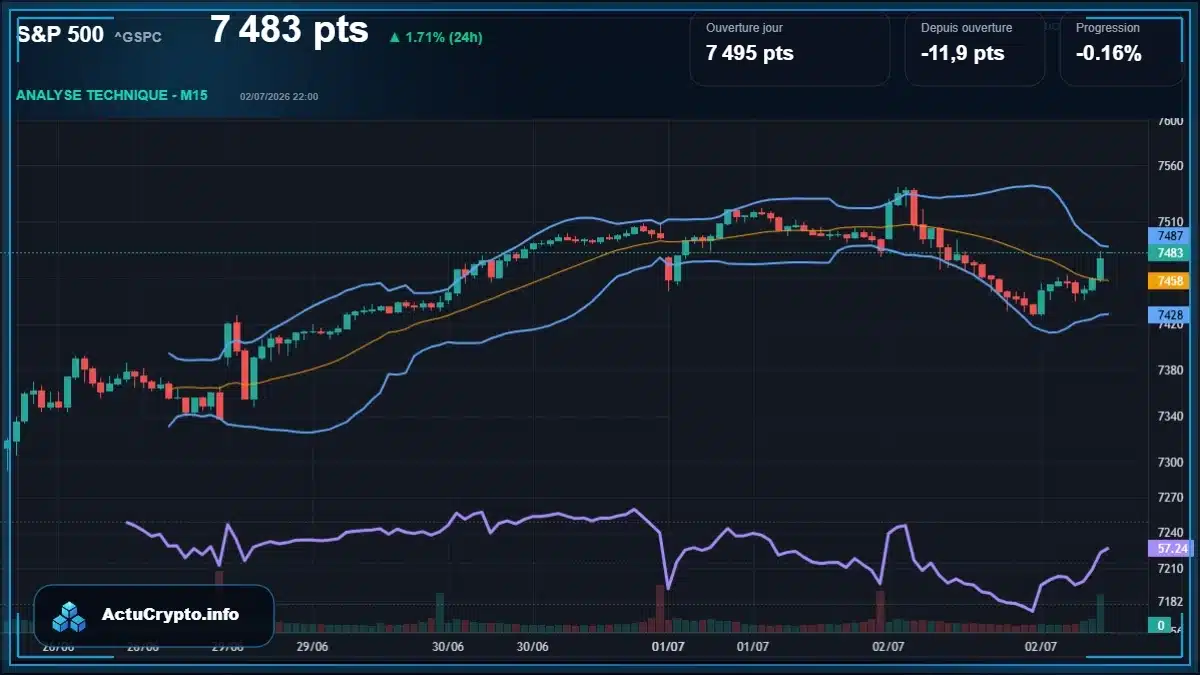Click the 7340 price axis label
Image resolution: width=1200 pixels, height=675 pixels.
click(1170, 416)
